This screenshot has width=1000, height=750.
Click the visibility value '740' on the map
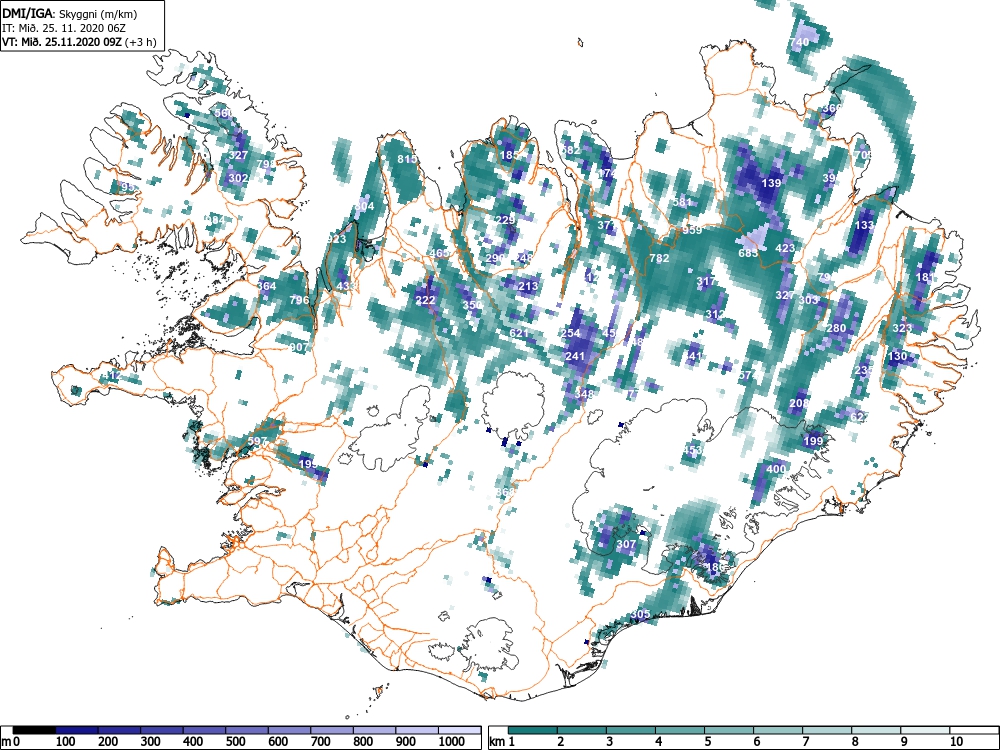click(x=799, y=42)
